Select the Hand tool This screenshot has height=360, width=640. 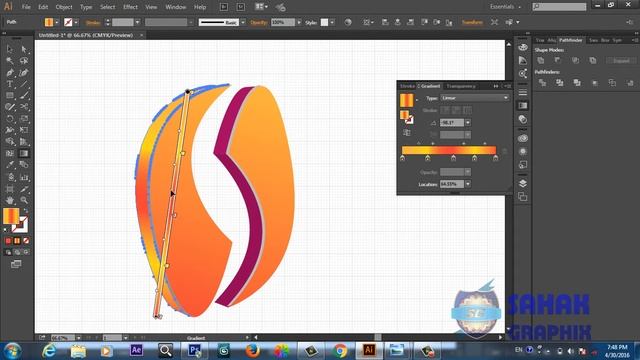click(x=9, y=200)
